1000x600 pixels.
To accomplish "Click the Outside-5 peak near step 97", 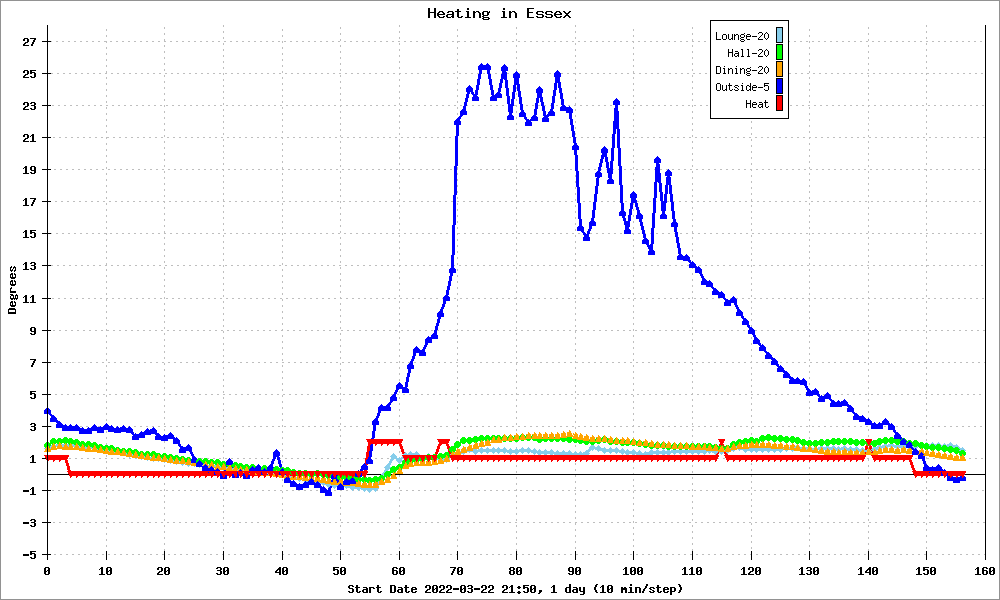I will pyautogui.click(x=616, y=102).
